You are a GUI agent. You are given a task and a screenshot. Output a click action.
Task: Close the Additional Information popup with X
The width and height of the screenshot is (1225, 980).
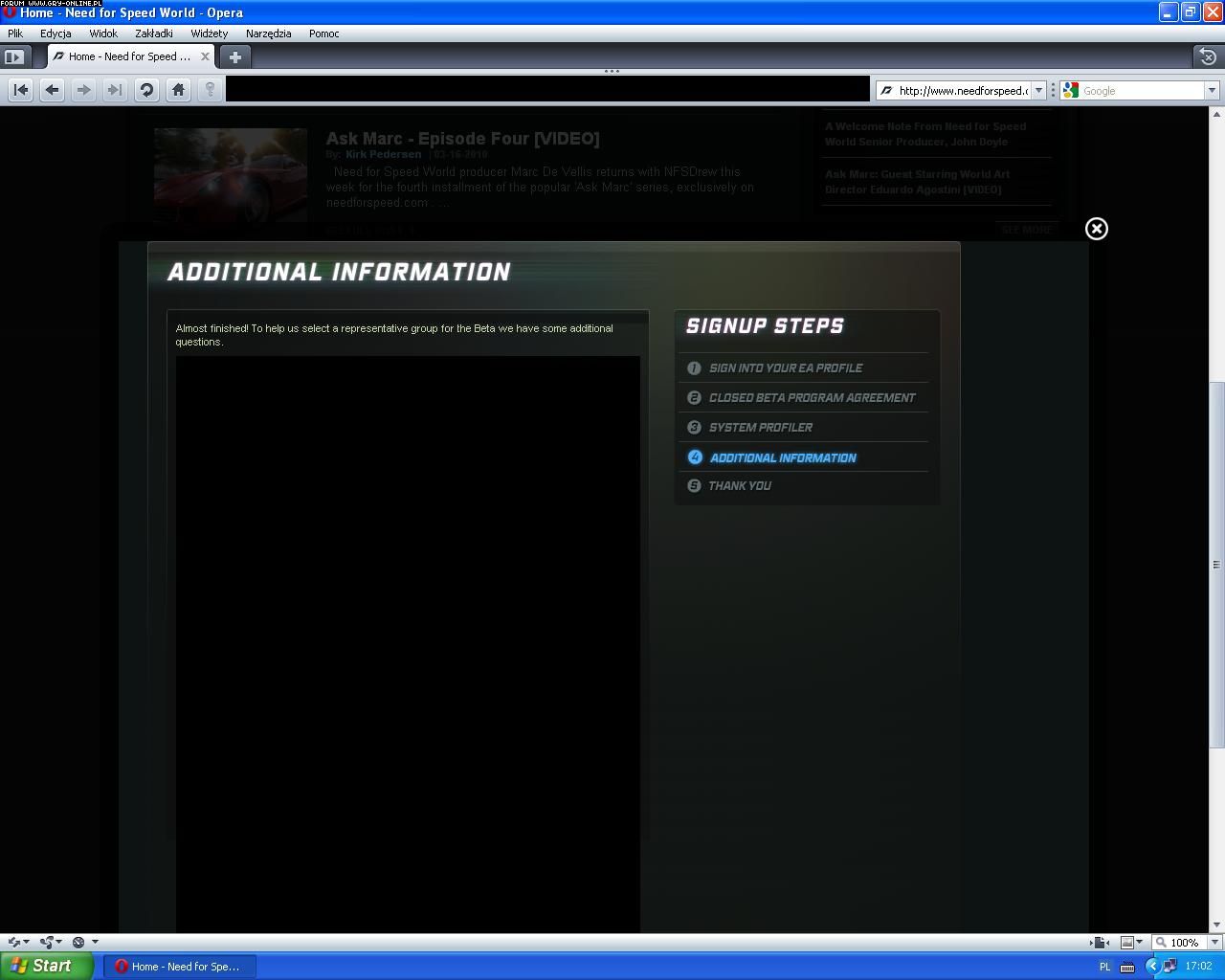click(x=1097, y=229)
